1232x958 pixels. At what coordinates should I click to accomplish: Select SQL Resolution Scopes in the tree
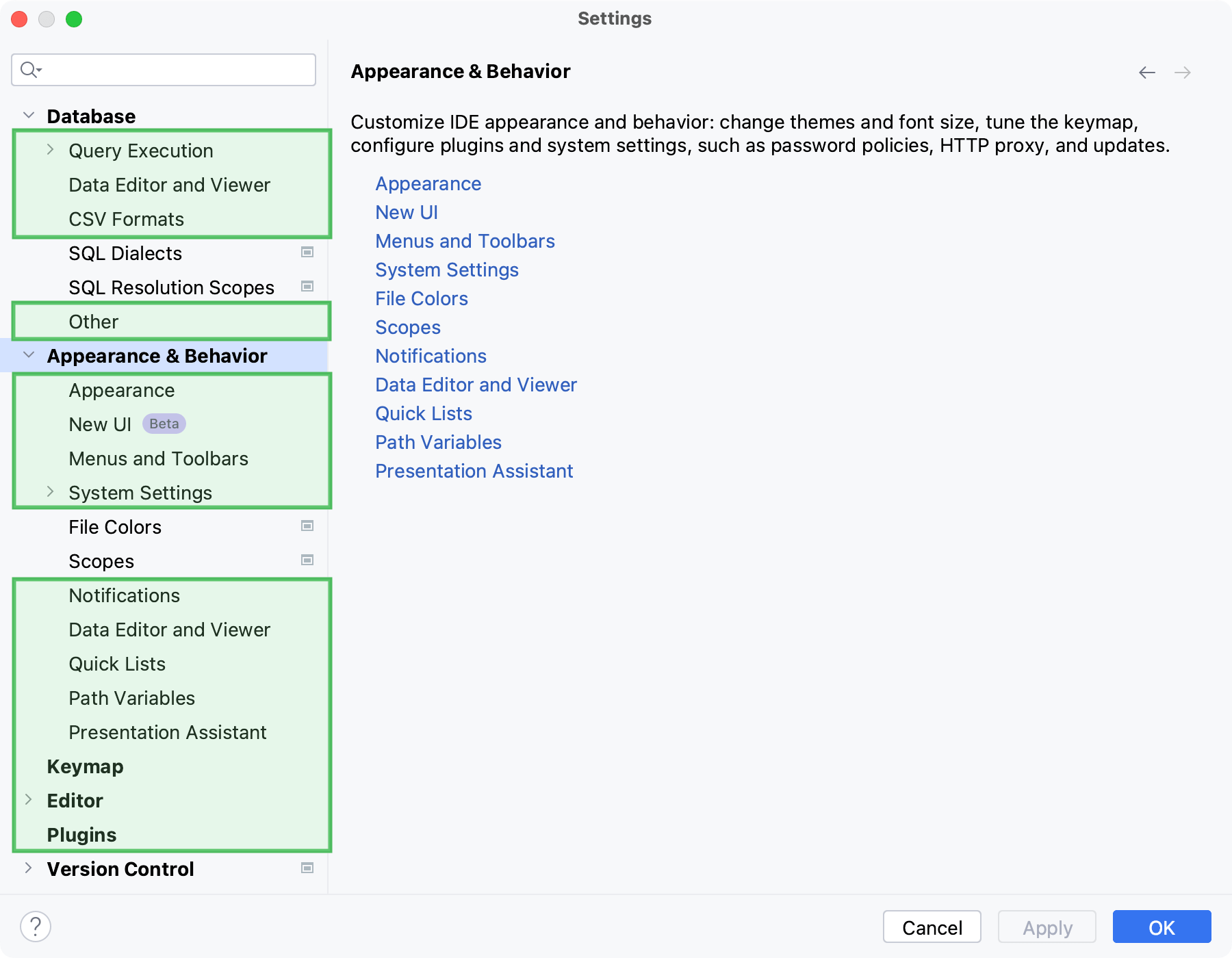point(172,287)
